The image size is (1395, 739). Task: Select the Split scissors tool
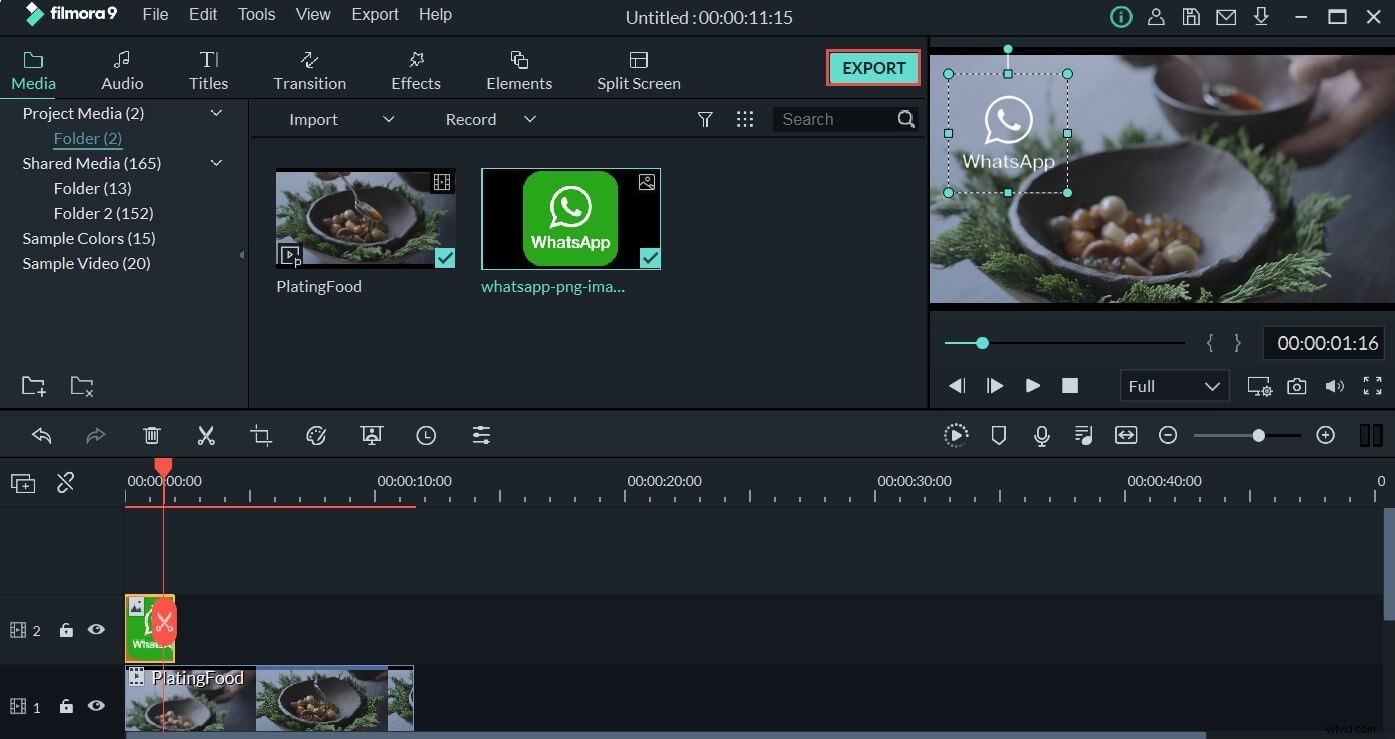(206, 435)
